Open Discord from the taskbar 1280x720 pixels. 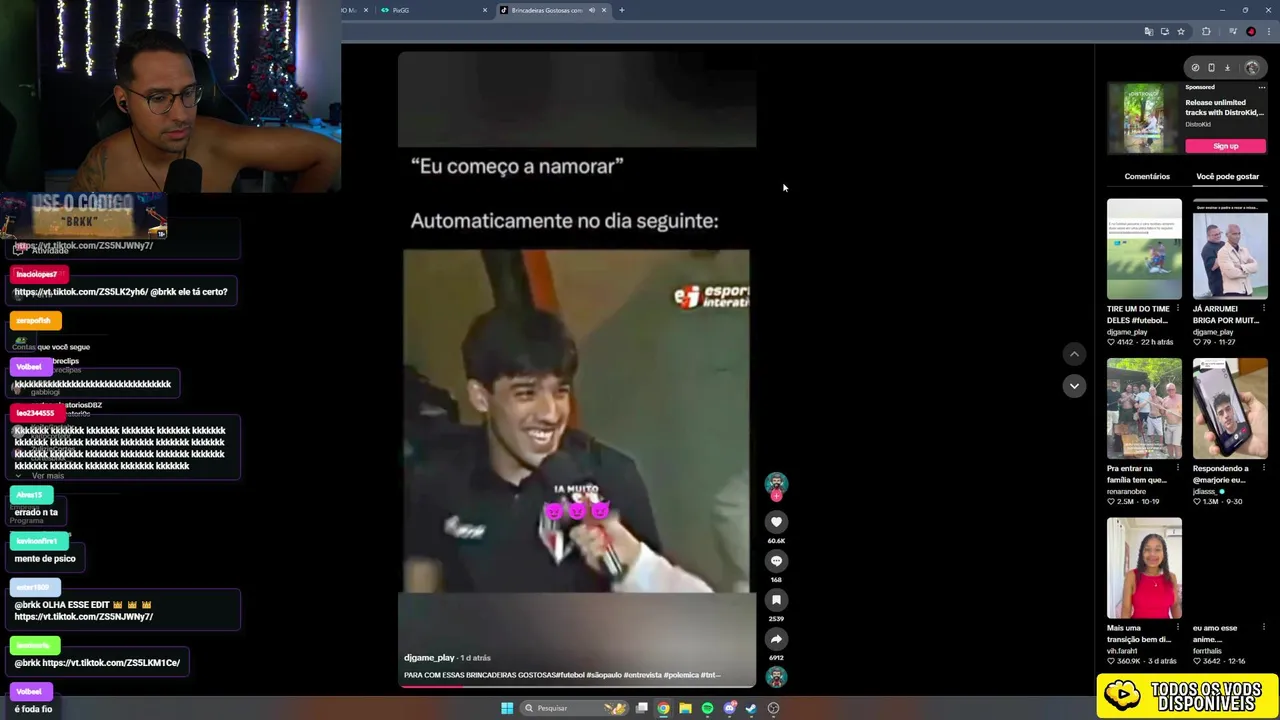(729, 708)
